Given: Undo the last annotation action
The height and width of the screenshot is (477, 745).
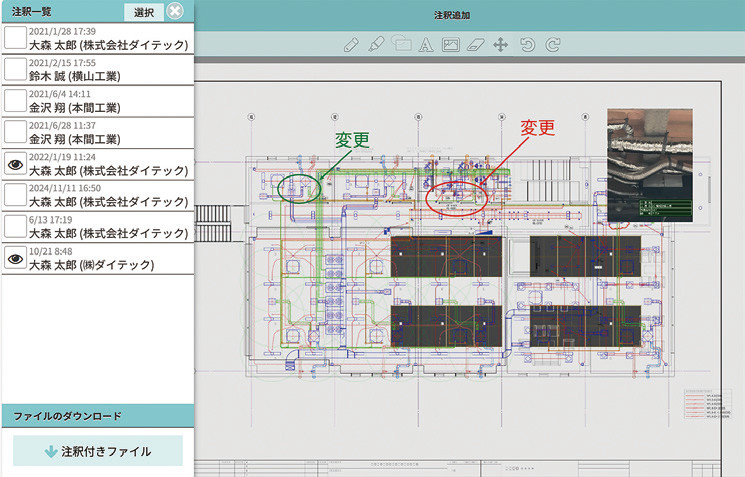Looking at the screenshot, I should click(527, 45).
